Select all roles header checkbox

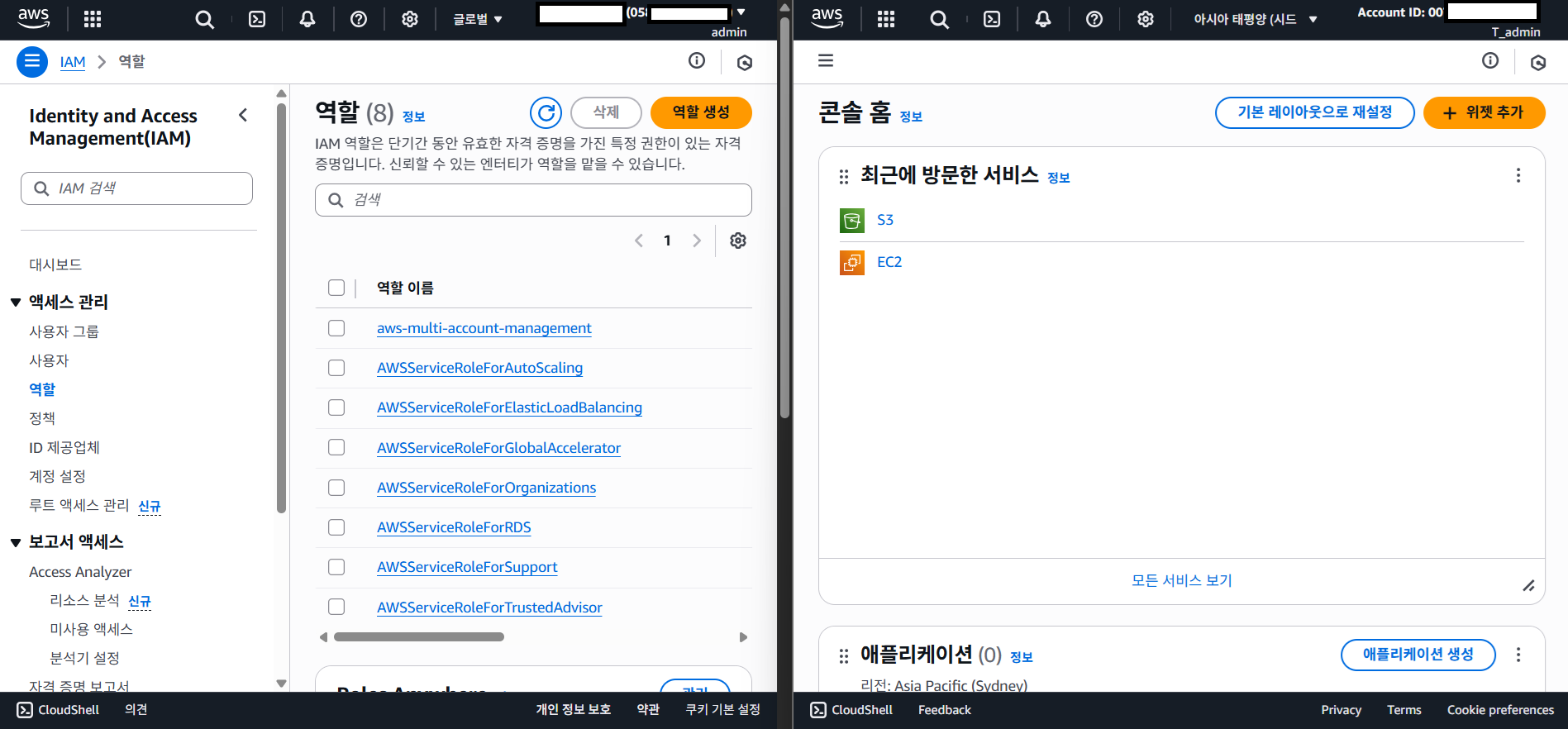336,288
